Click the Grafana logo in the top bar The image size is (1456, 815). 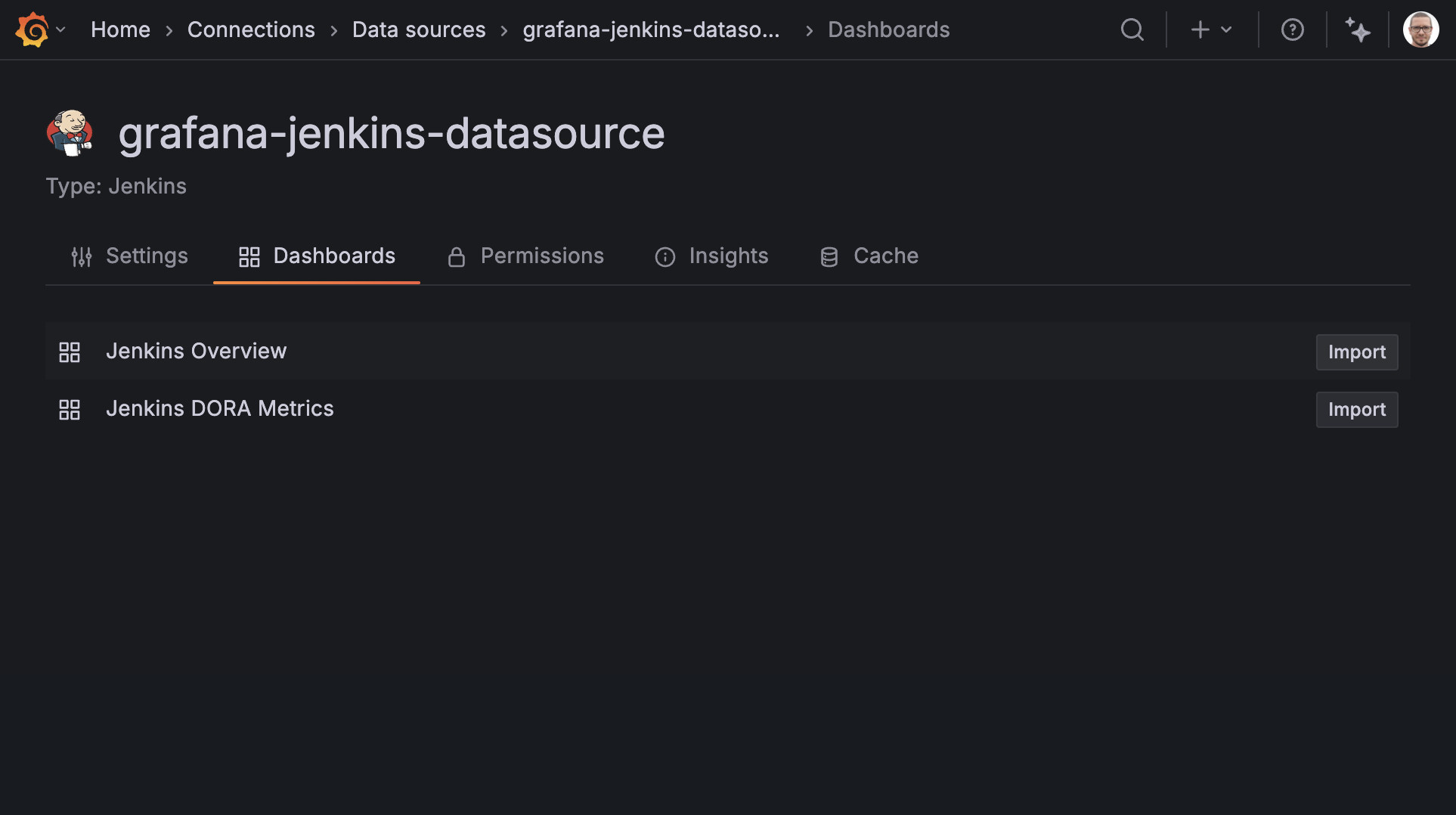[30, 30]
